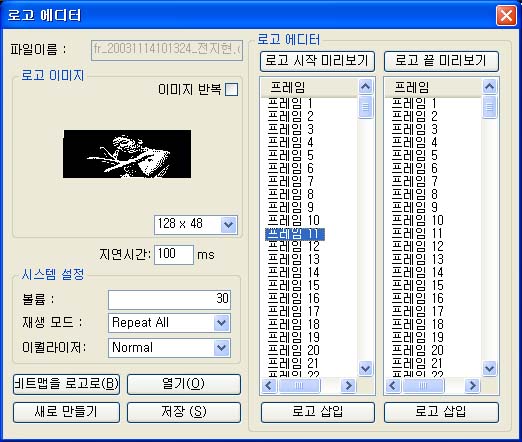
Task: Select 프레임 20 in the left list
Action: tap(294, 350)
